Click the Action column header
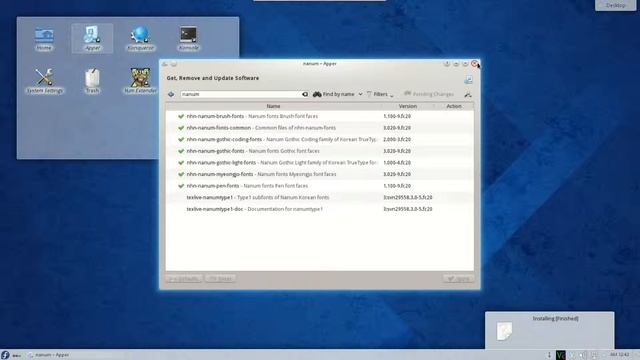Screen dimensions: 640x360 point(453,106)
